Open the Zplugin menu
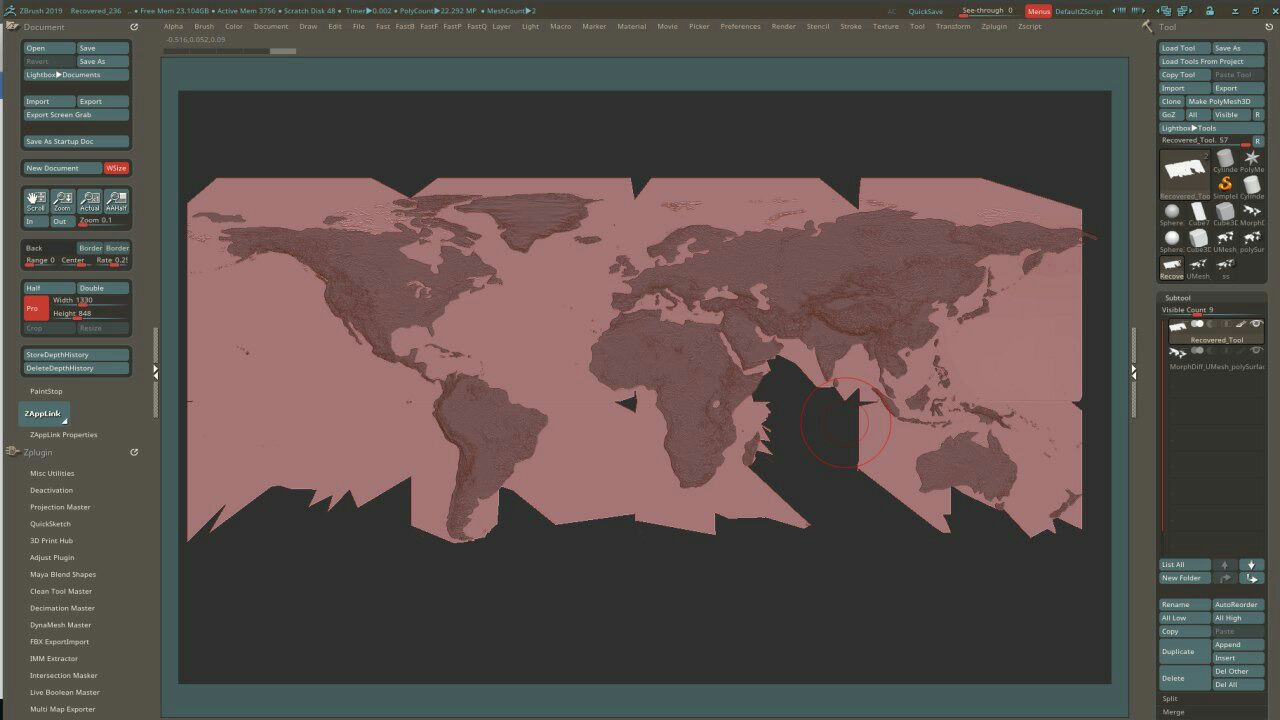Viewport: 1280px width, 720px height. coord(993,26)
